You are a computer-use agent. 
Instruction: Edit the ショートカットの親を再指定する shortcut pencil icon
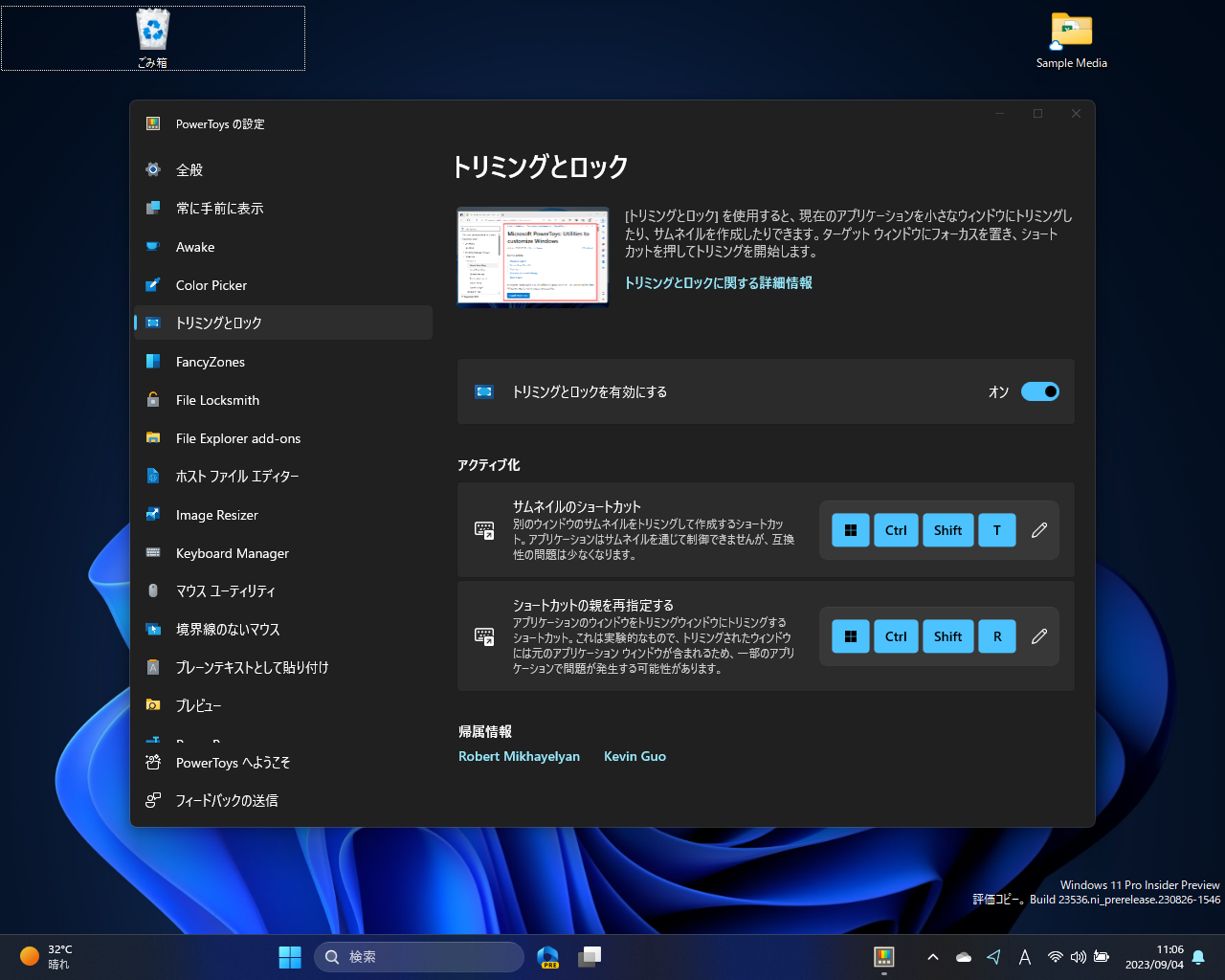1039,635
